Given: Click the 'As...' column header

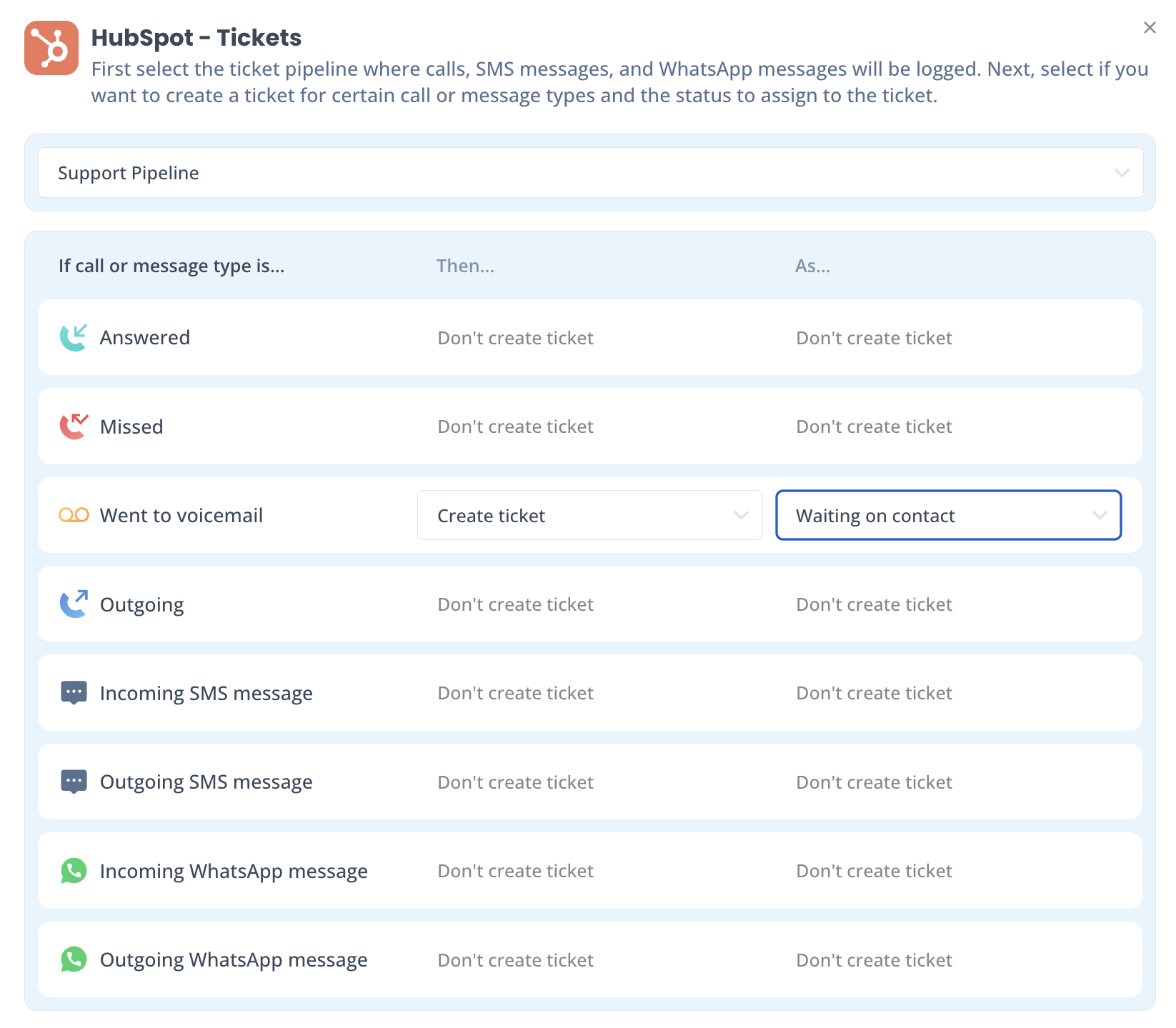Looking at the screenshot, I should click(x=812, y=266).
